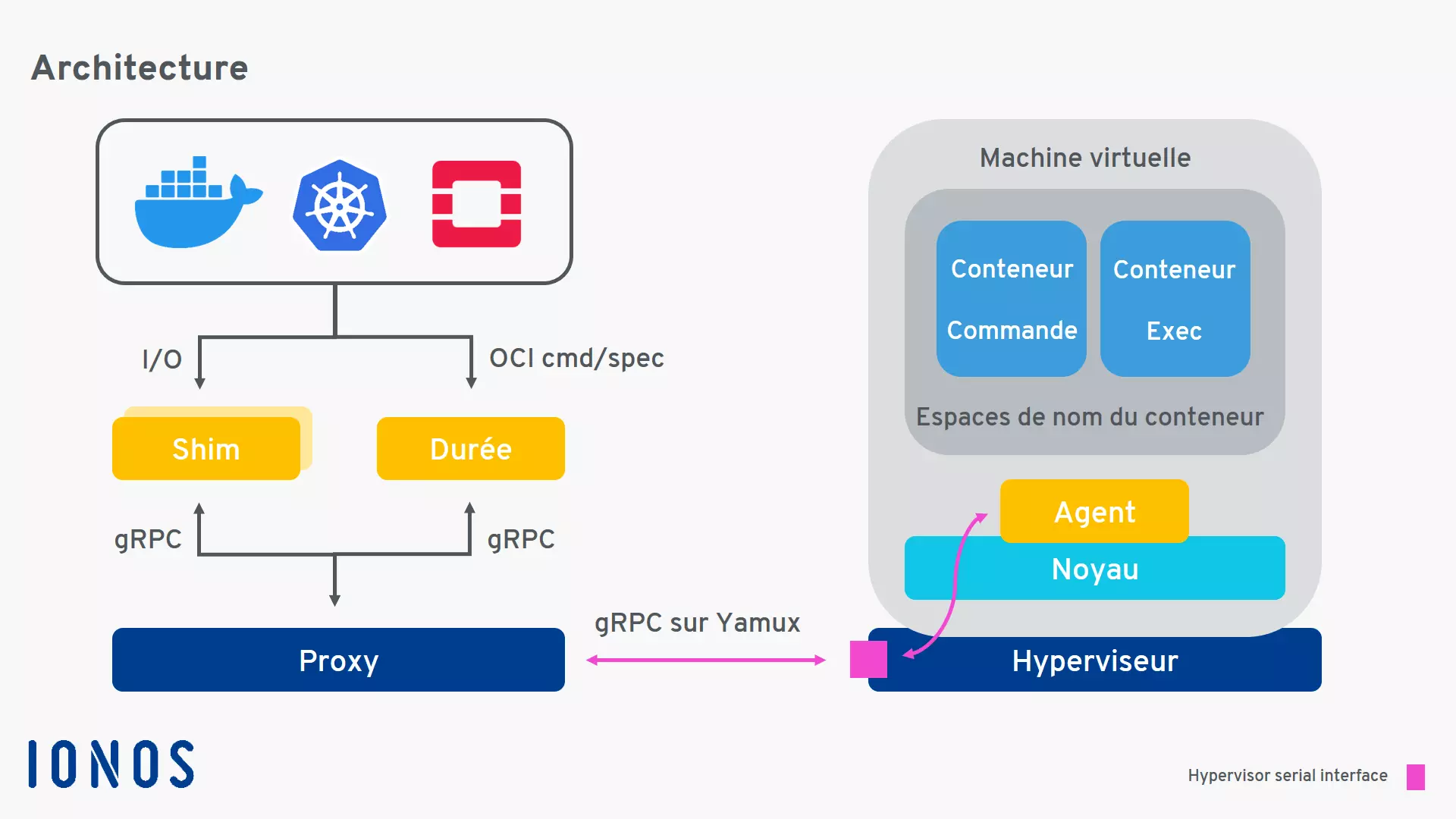Screen dimensions: 1456x819
Task: Select the Shim component block
Action: 206,449
